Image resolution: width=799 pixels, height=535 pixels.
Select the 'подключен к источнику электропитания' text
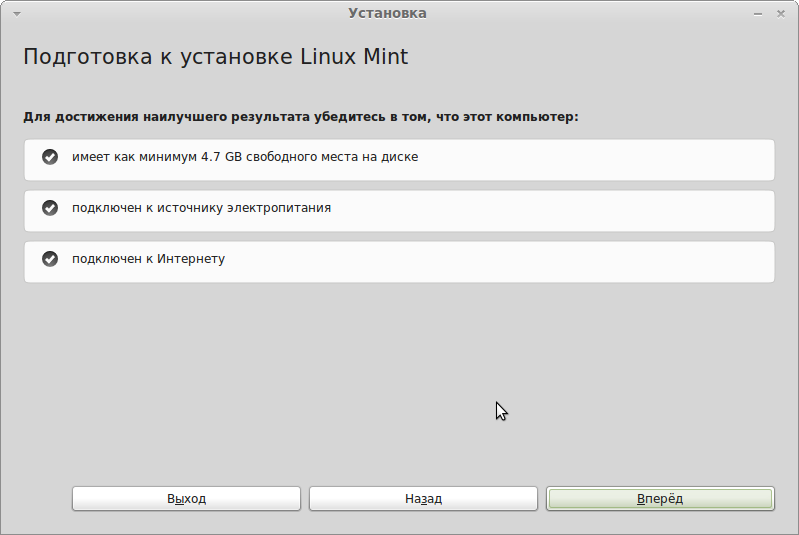point(201,208)
